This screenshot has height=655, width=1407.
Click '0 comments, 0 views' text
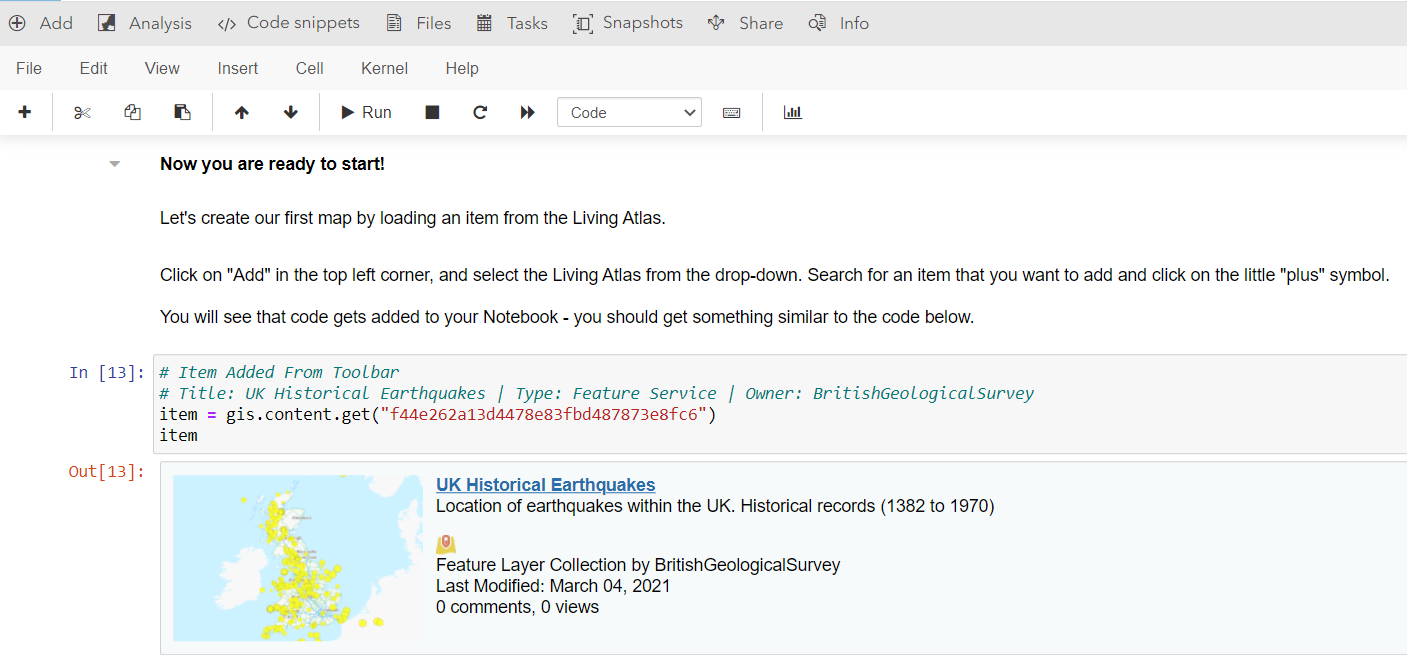pos(517,607)
